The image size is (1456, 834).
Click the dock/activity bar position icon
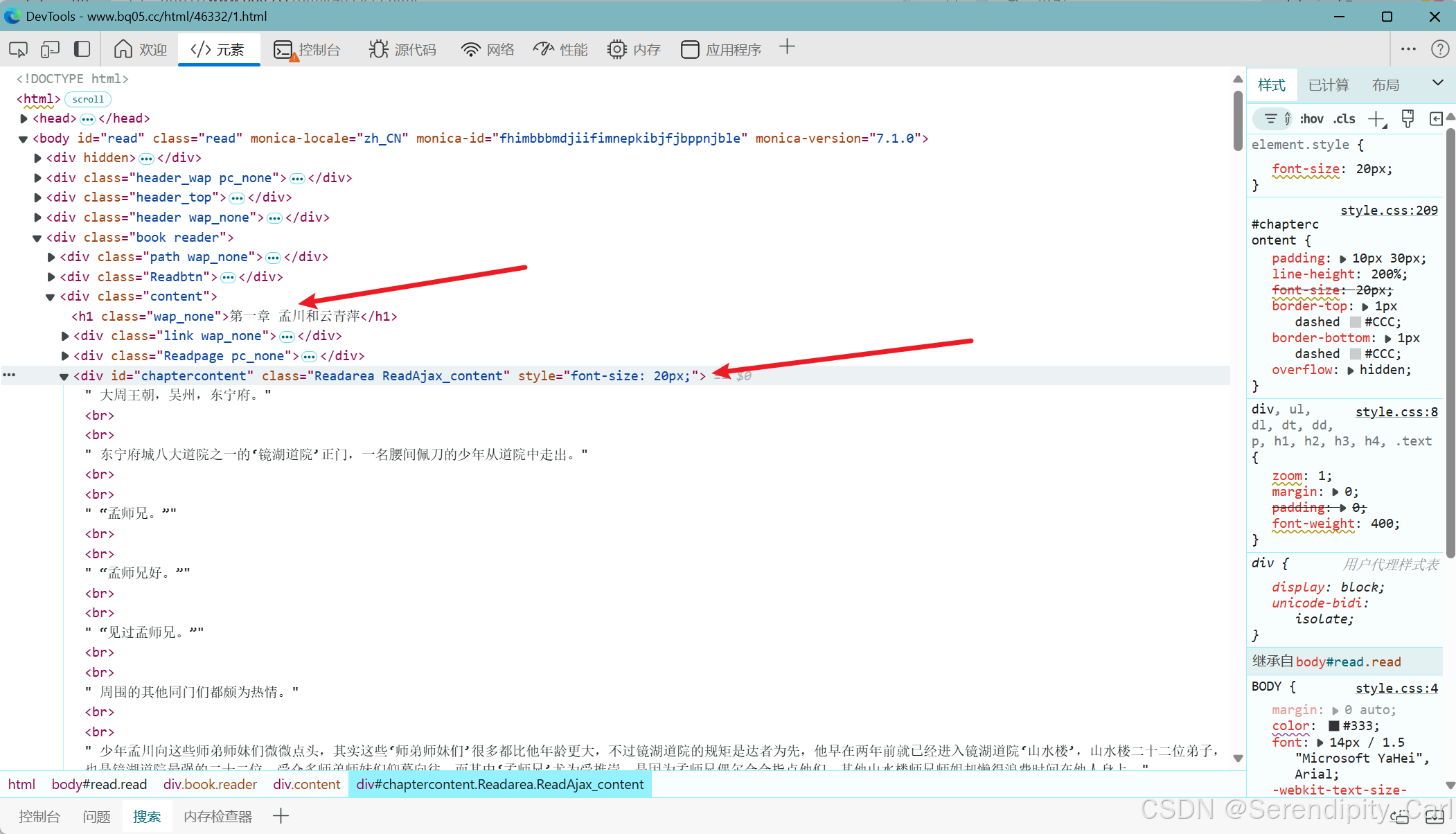pos(82,49)
